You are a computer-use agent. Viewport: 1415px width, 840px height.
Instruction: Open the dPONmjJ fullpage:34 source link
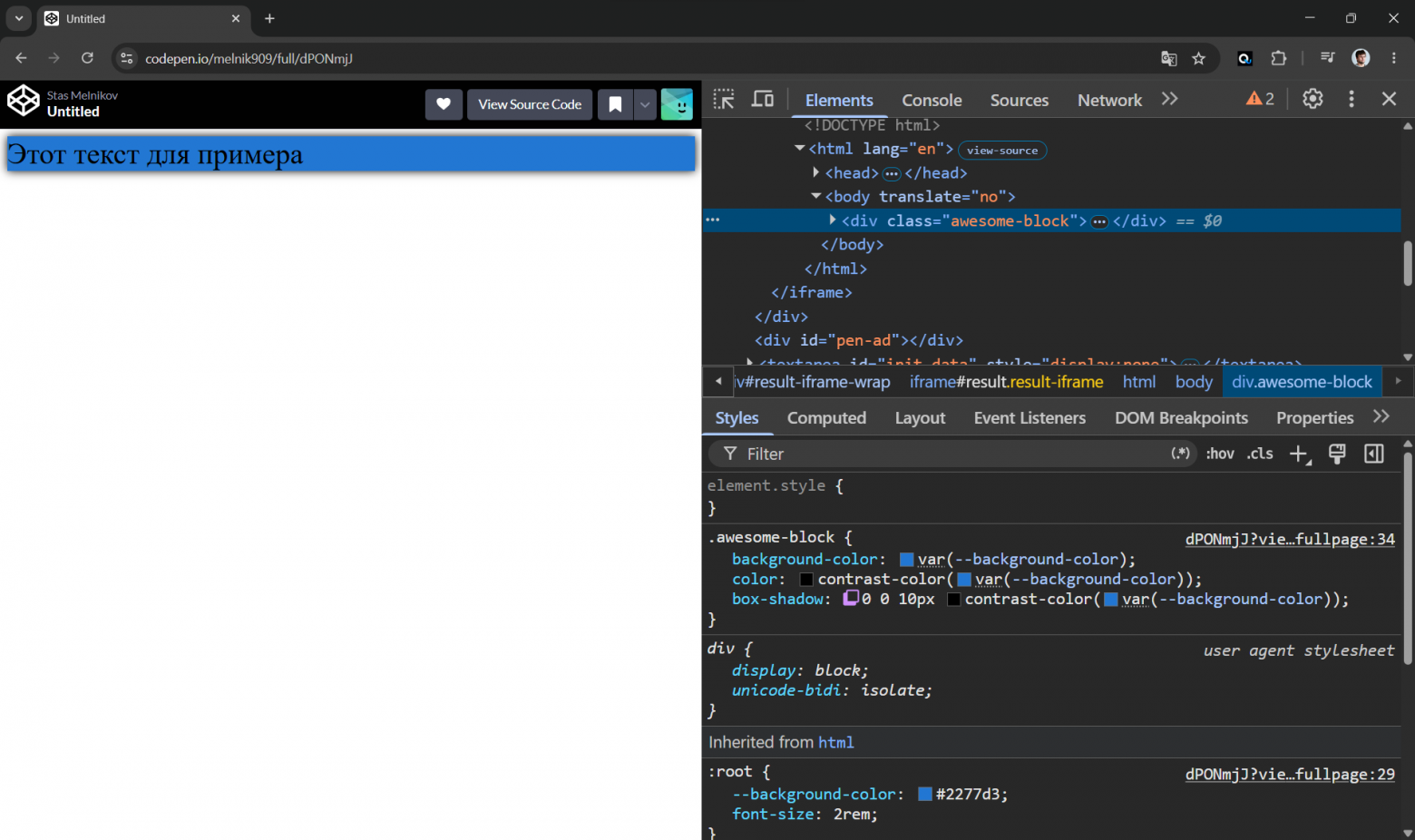point(1290,539)
